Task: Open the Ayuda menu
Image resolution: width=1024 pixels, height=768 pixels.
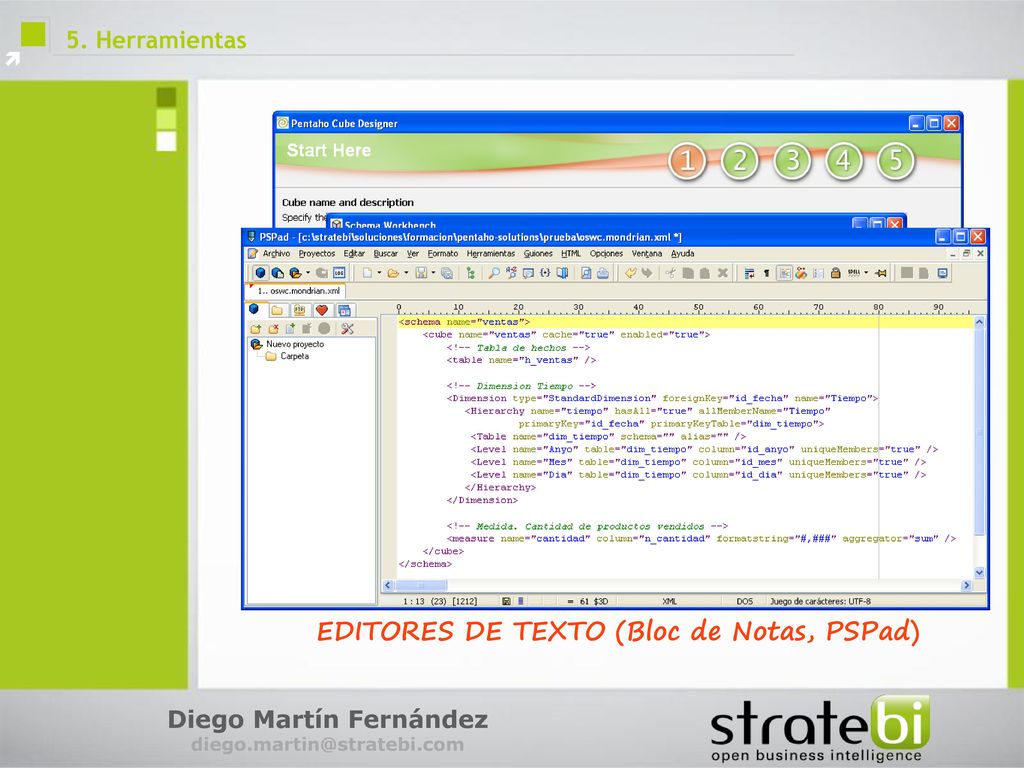Action: (x=682, y=253)
